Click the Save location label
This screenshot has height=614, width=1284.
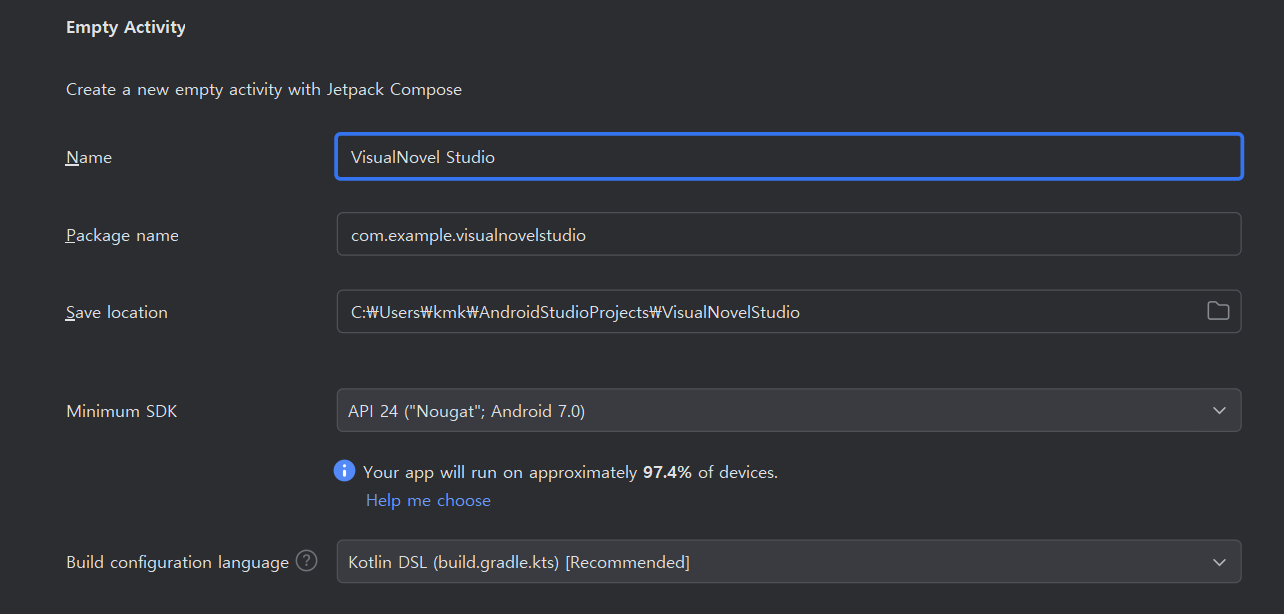point(117,312)
